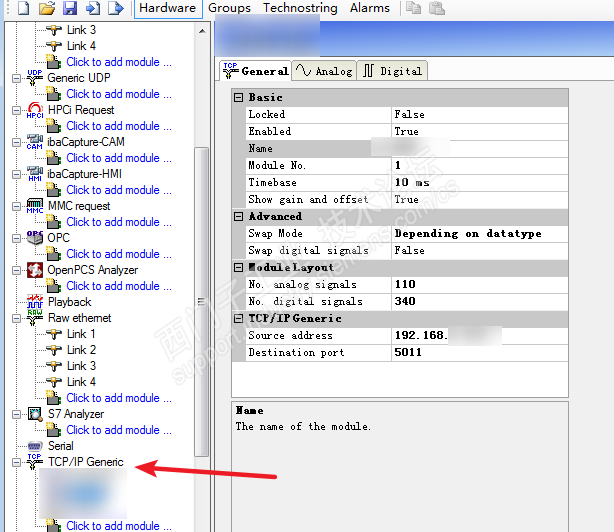614x532 pixels.
Task: Click the MMC request icon
Action: click(x=35, y=206)
